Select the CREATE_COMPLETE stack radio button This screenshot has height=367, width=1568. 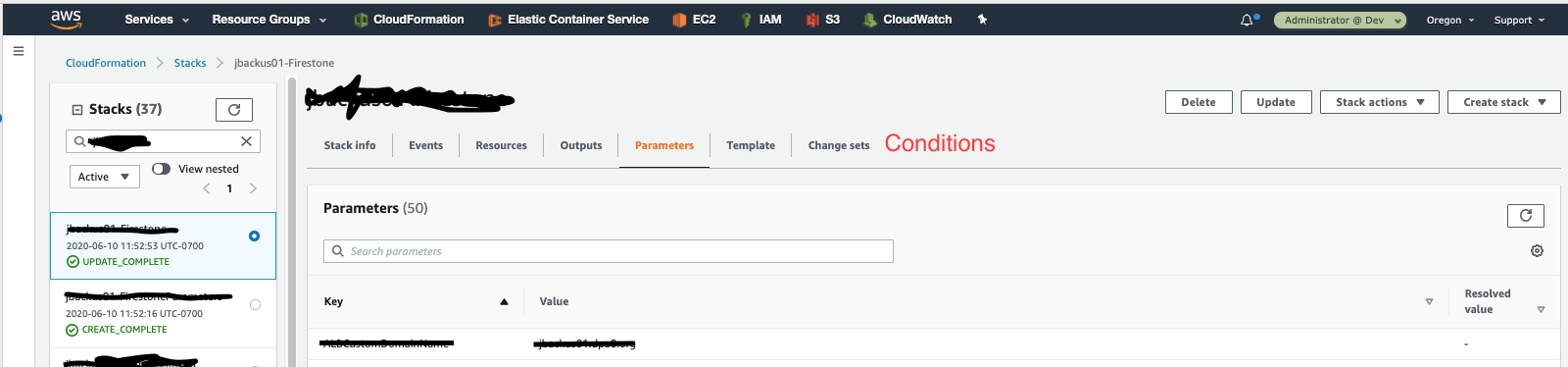(x=255, y=304)
